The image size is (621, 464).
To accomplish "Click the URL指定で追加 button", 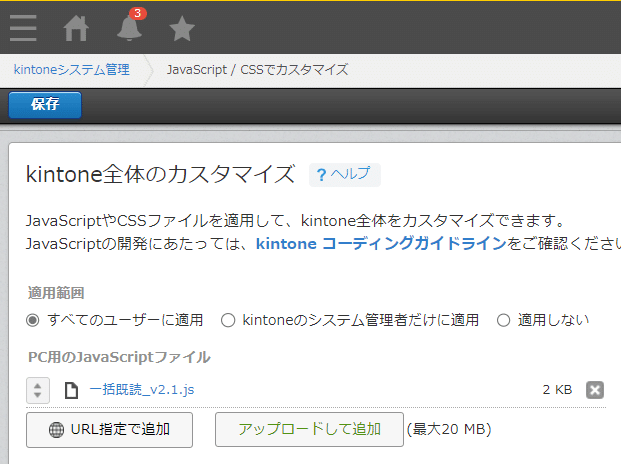I will point(109,430).
